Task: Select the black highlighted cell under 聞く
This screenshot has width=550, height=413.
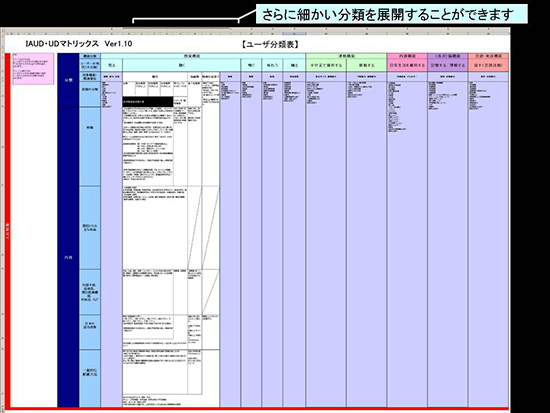Action: tap(148, 101)
